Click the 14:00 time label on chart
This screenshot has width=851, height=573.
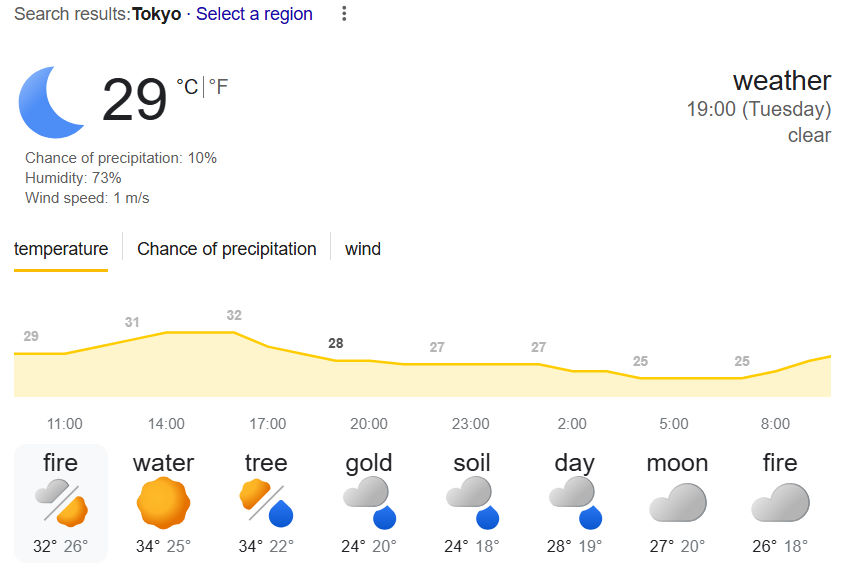(x=166, y=424)
